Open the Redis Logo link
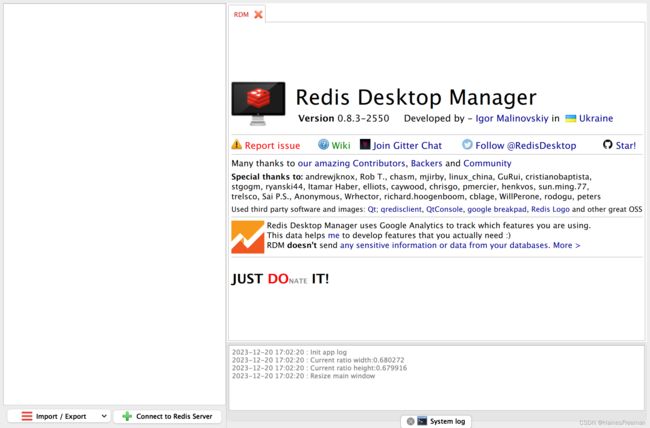This screenshot has height=428, width=650. (550, 209)
